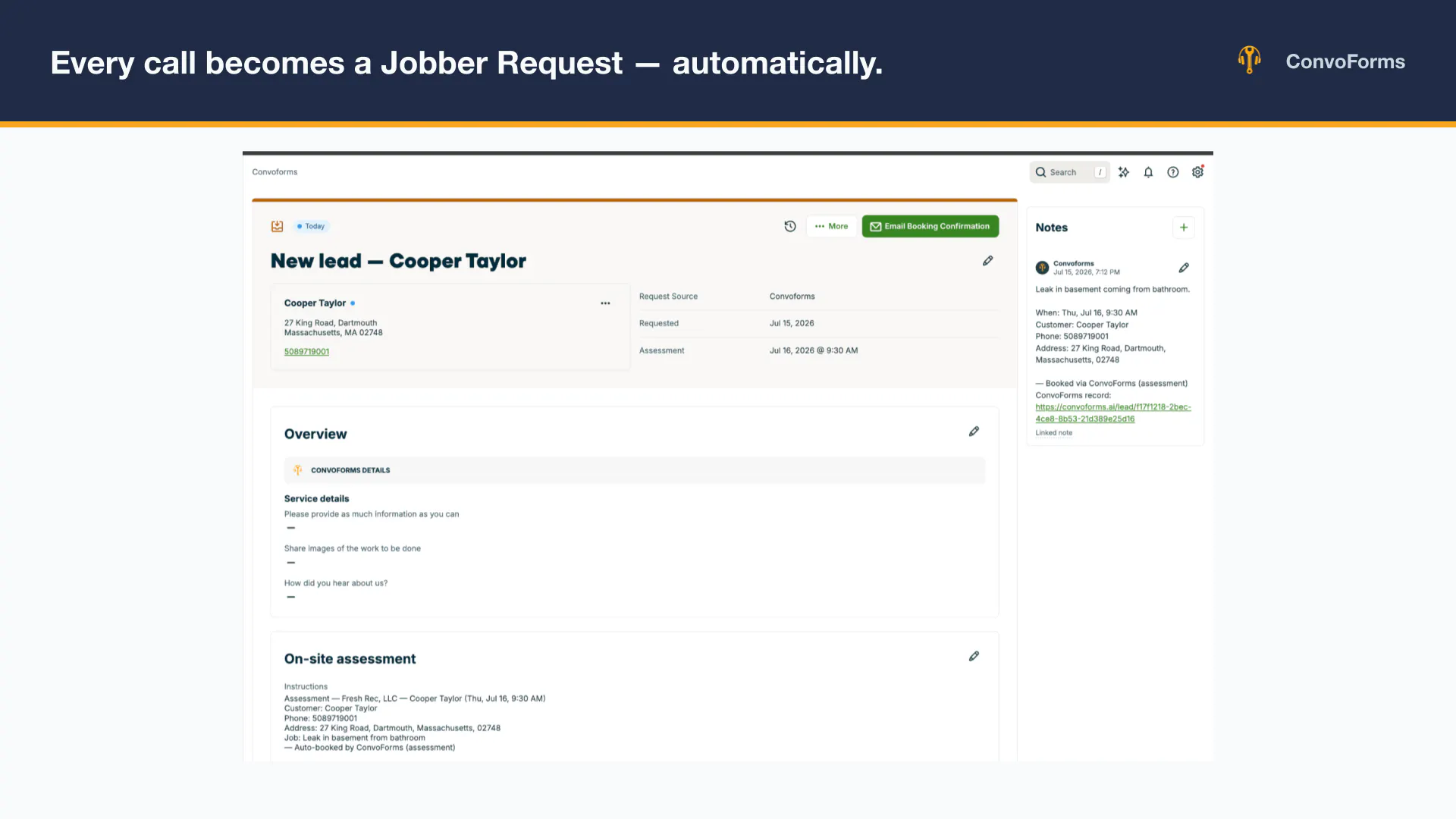
Task: Click the request inbox icon beside Today
Action: (278, 226)
